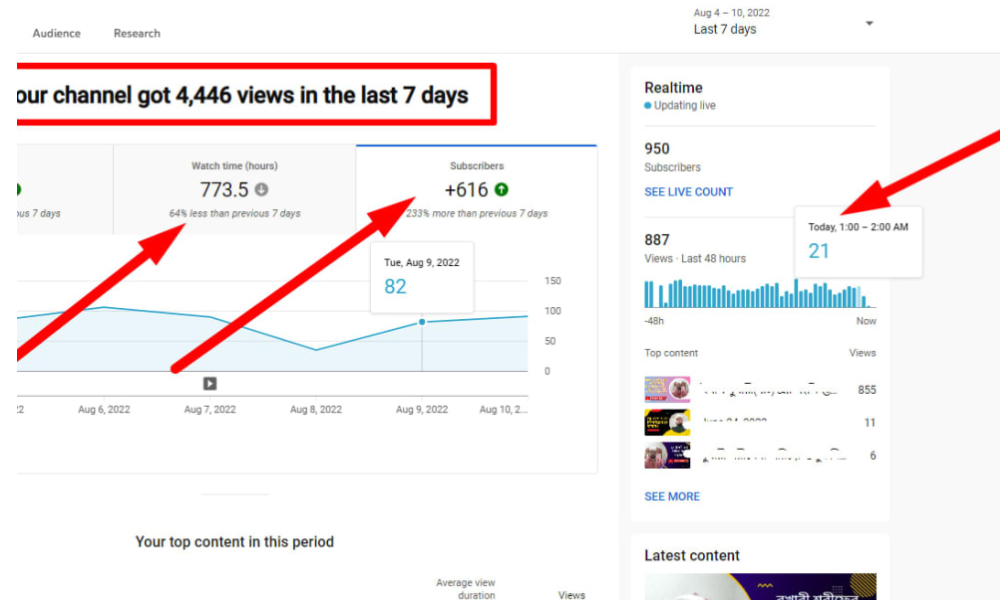Switch to the Research tab
The height and width of the screenshot is (600, 1000).
point(137,33)
